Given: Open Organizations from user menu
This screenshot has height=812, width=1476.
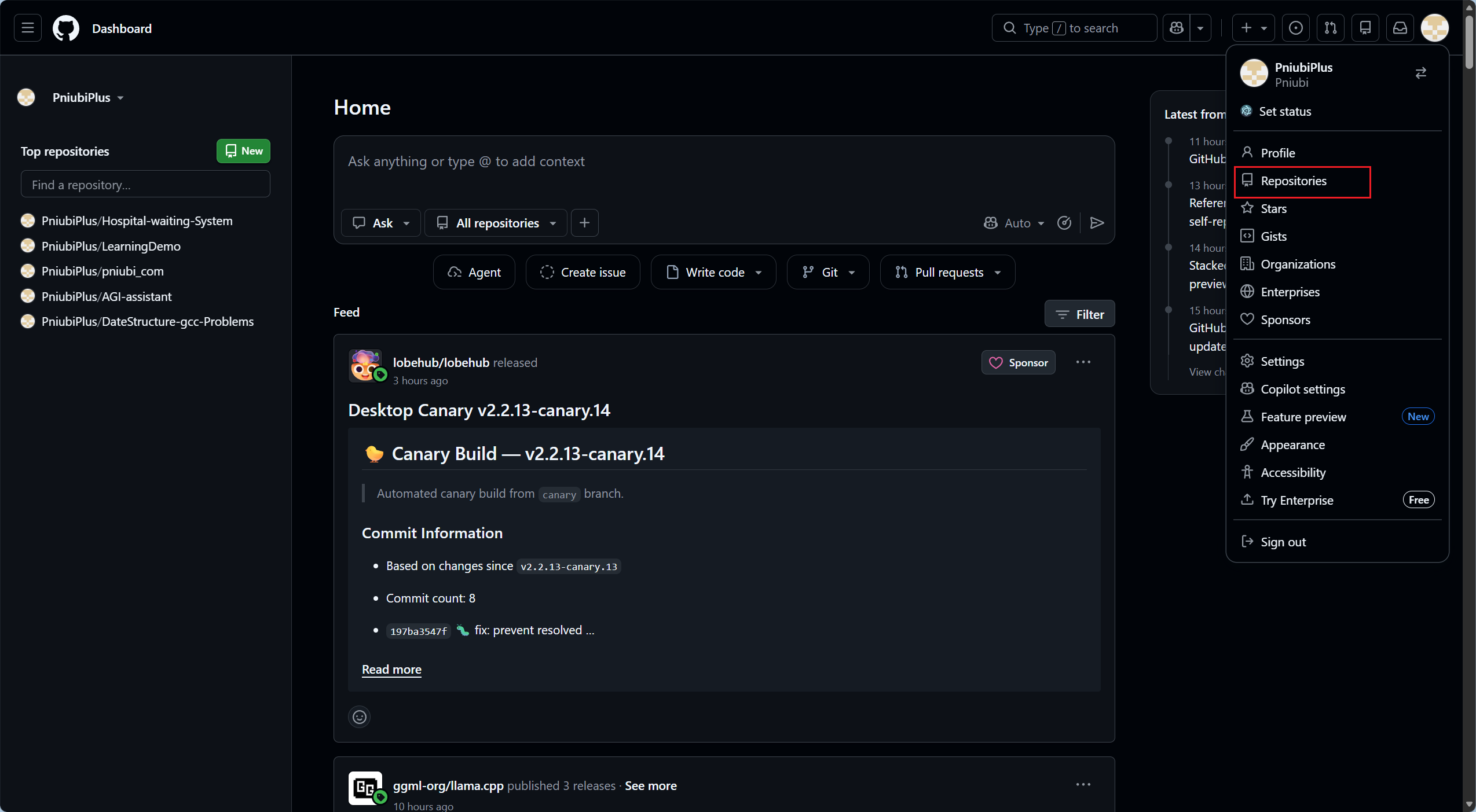Looking at the screenshot, I should click(1338, 264).
